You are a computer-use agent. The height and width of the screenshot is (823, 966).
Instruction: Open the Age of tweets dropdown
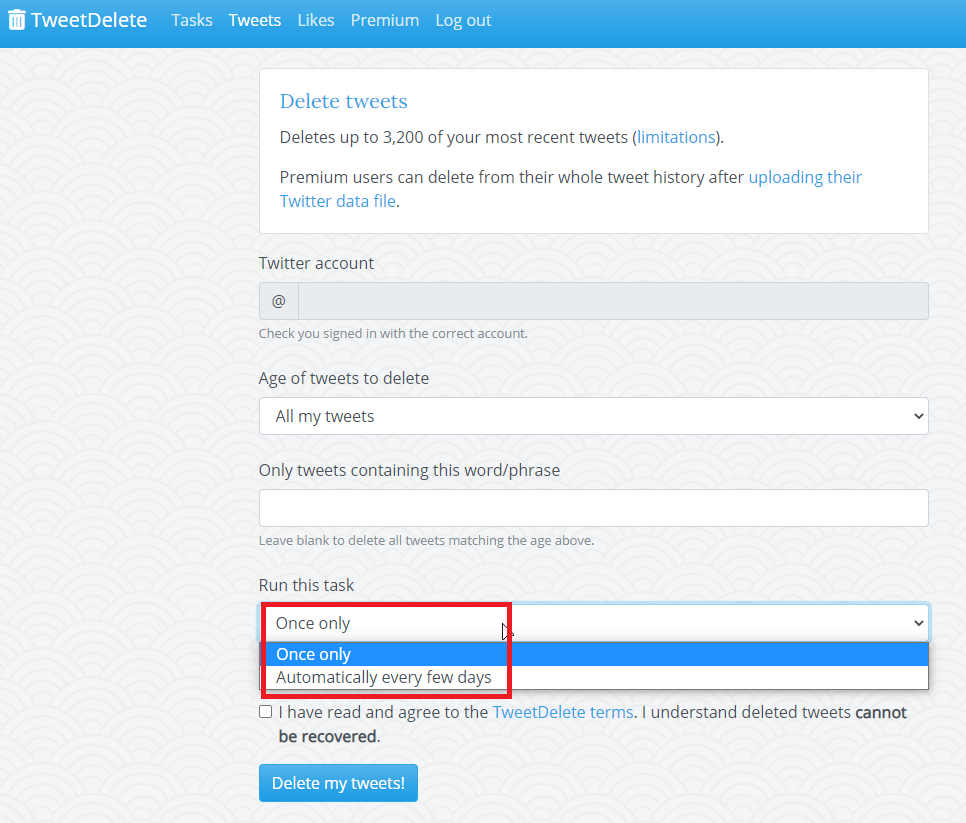(593, 416)
